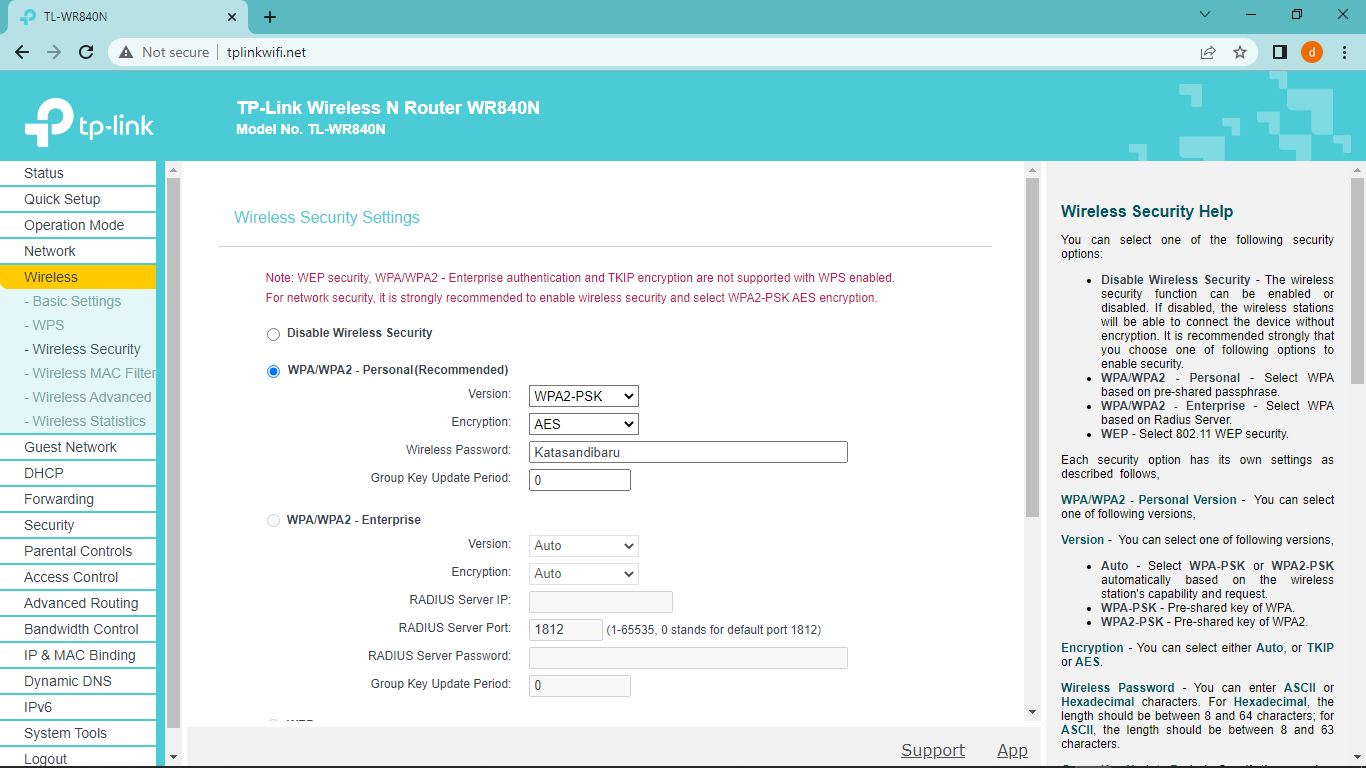Open the WPA2-PSK version dropdown

(x=584, y=396)
